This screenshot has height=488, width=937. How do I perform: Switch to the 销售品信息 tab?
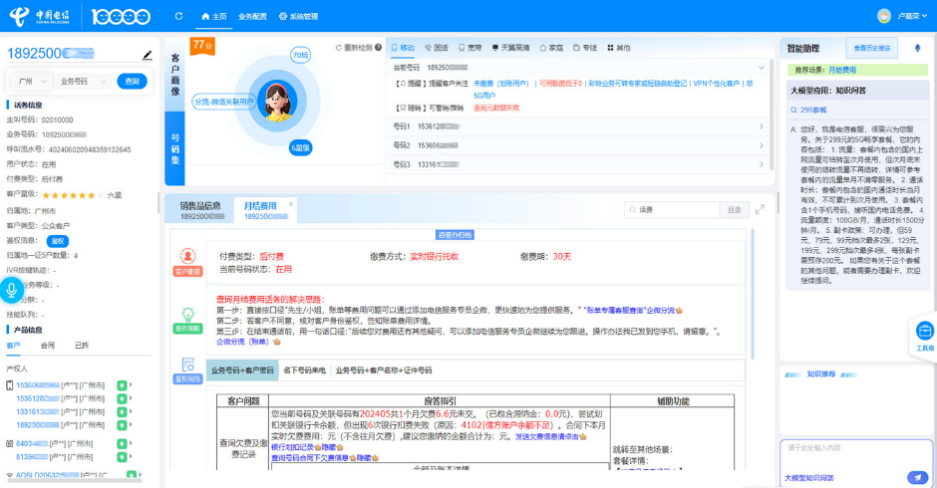pyautogui.click(x=200, y=210)
